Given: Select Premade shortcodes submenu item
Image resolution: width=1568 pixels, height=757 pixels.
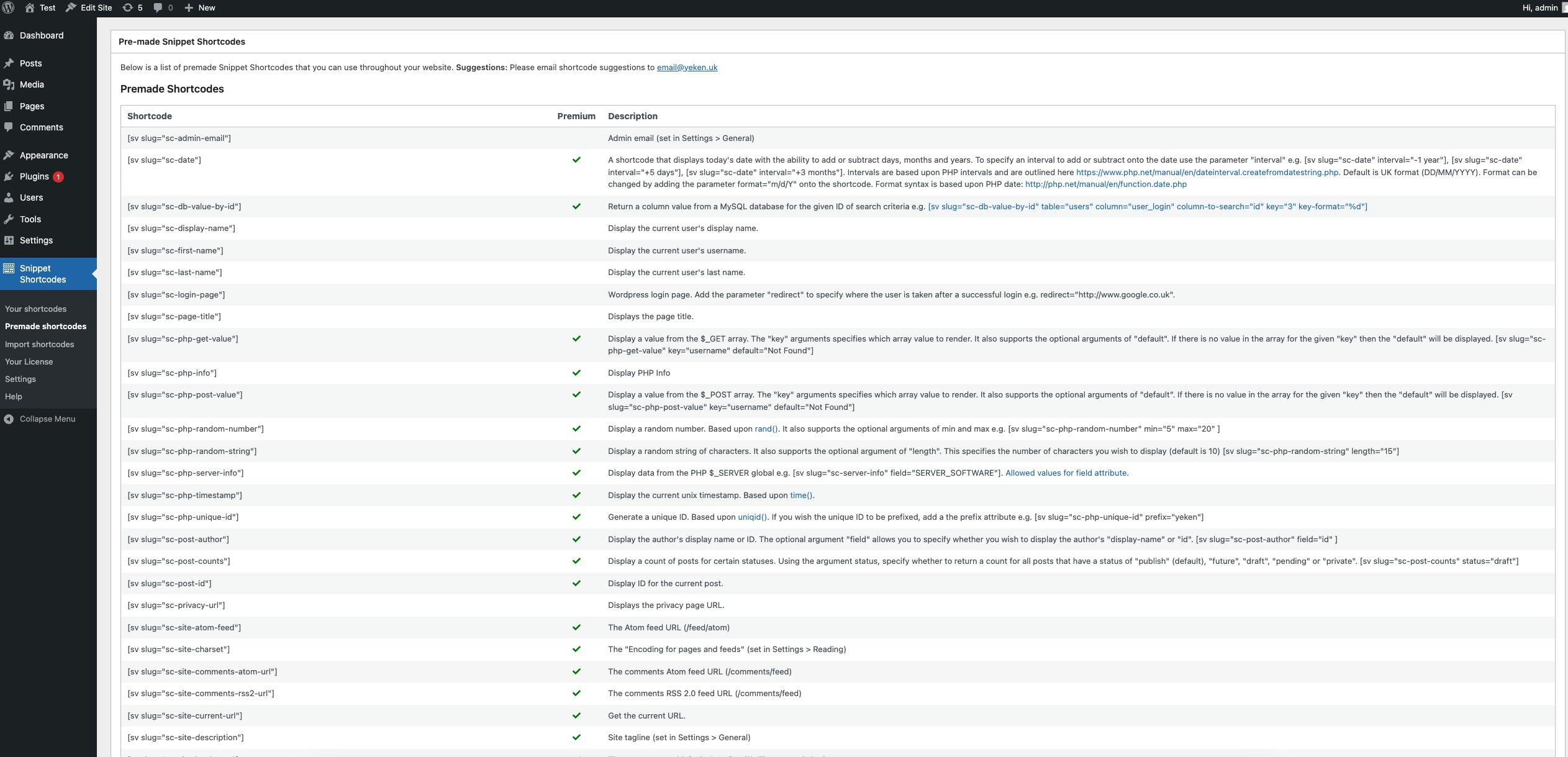Looking at the screenshot, I should (45, 326).
